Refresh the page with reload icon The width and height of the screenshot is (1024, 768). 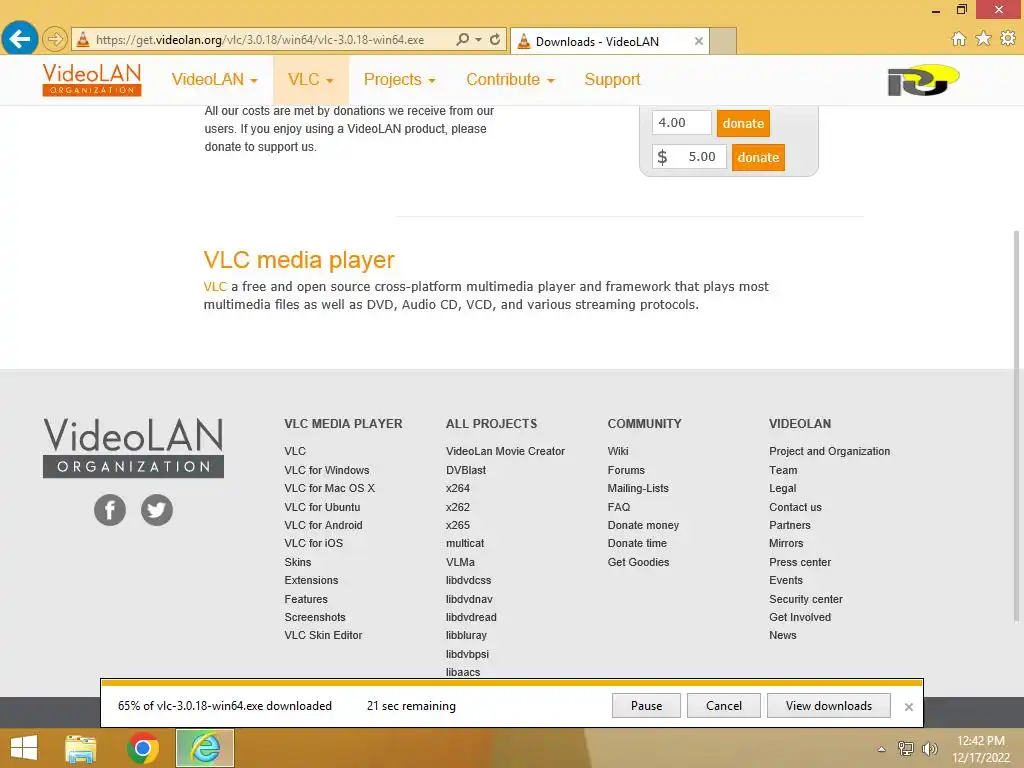point(495,39)
